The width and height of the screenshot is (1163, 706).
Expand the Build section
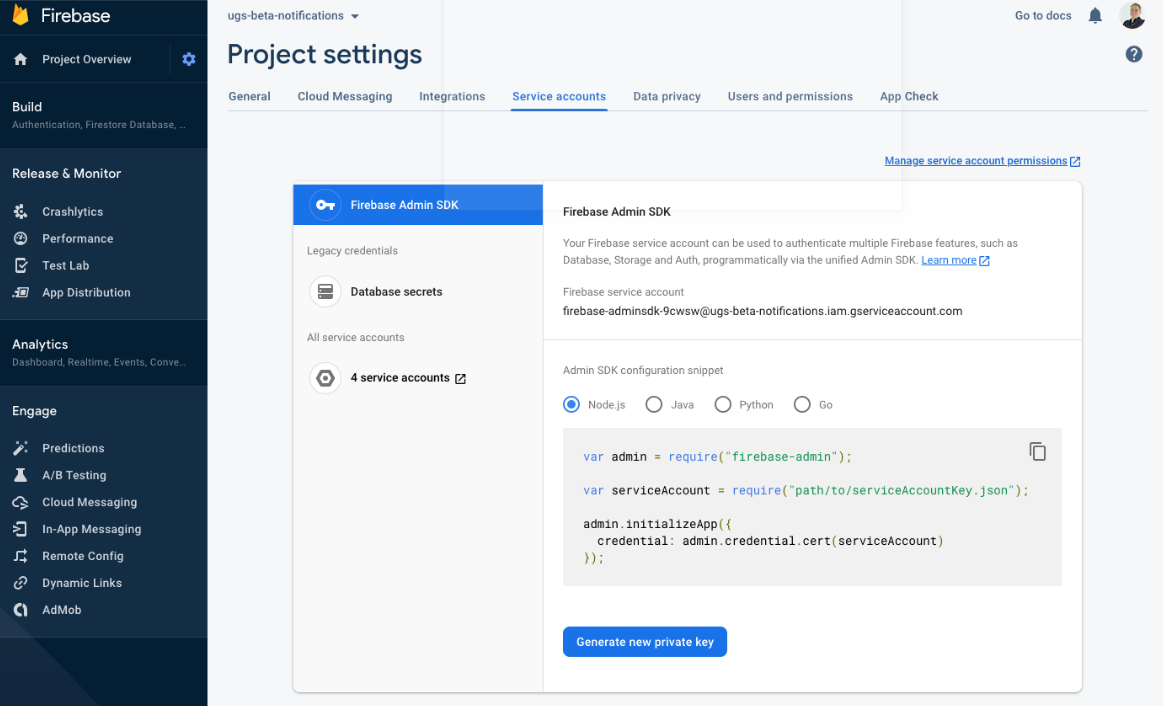click(x=103, y=115)
